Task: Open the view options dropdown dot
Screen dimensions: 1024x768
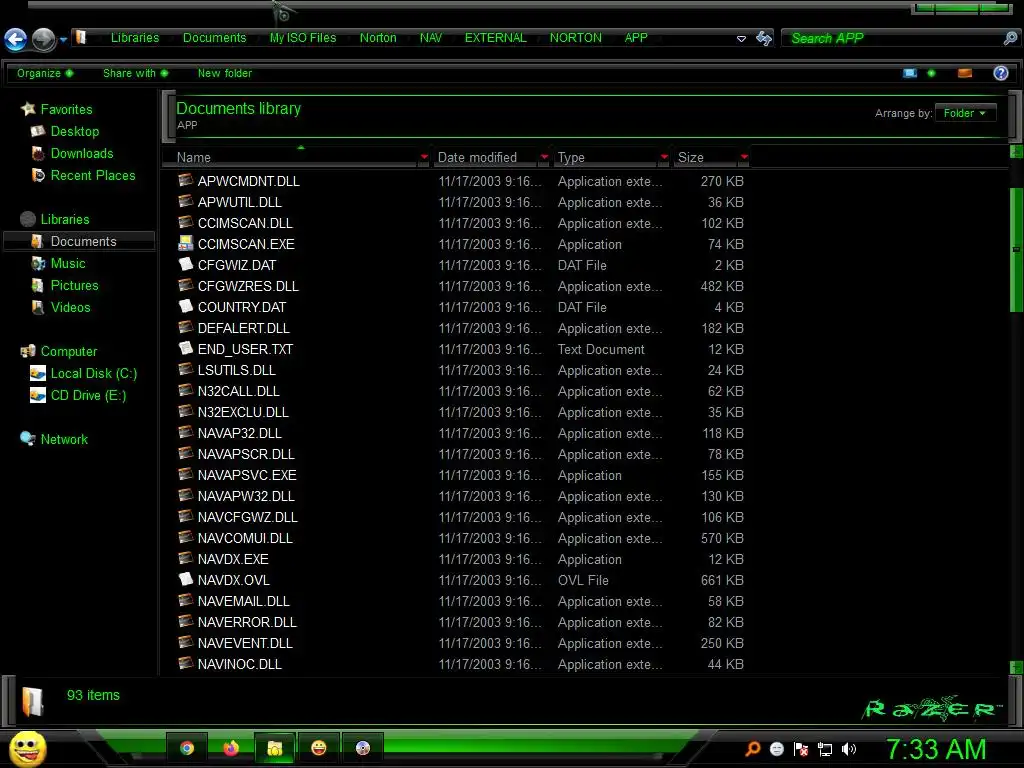Action: coord(931,73)
